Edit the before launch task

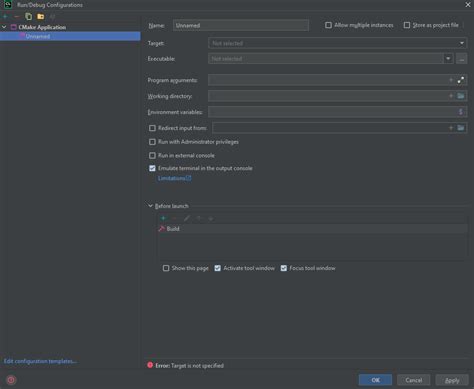pos(187,218)
